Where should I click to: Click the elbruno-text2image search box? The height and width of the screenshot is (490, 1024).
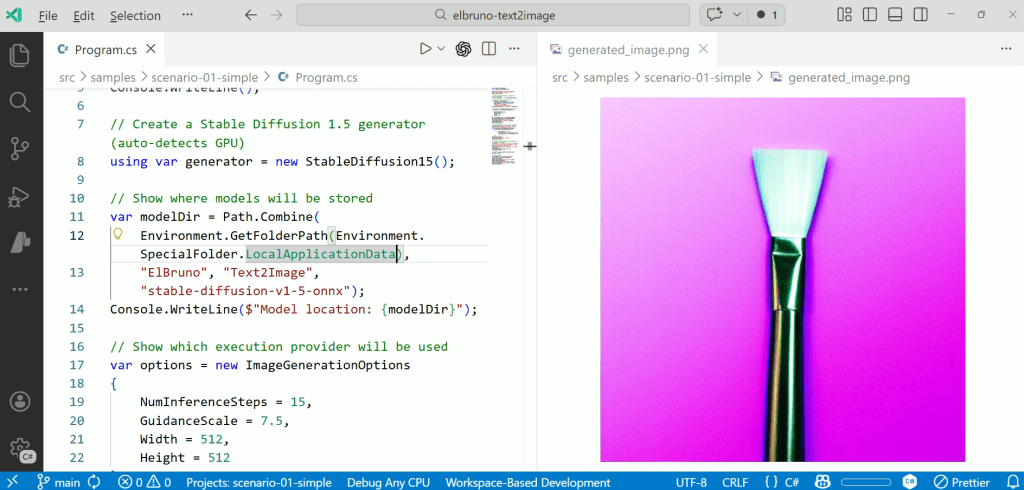pyautogui.click(x=493, y=15)
